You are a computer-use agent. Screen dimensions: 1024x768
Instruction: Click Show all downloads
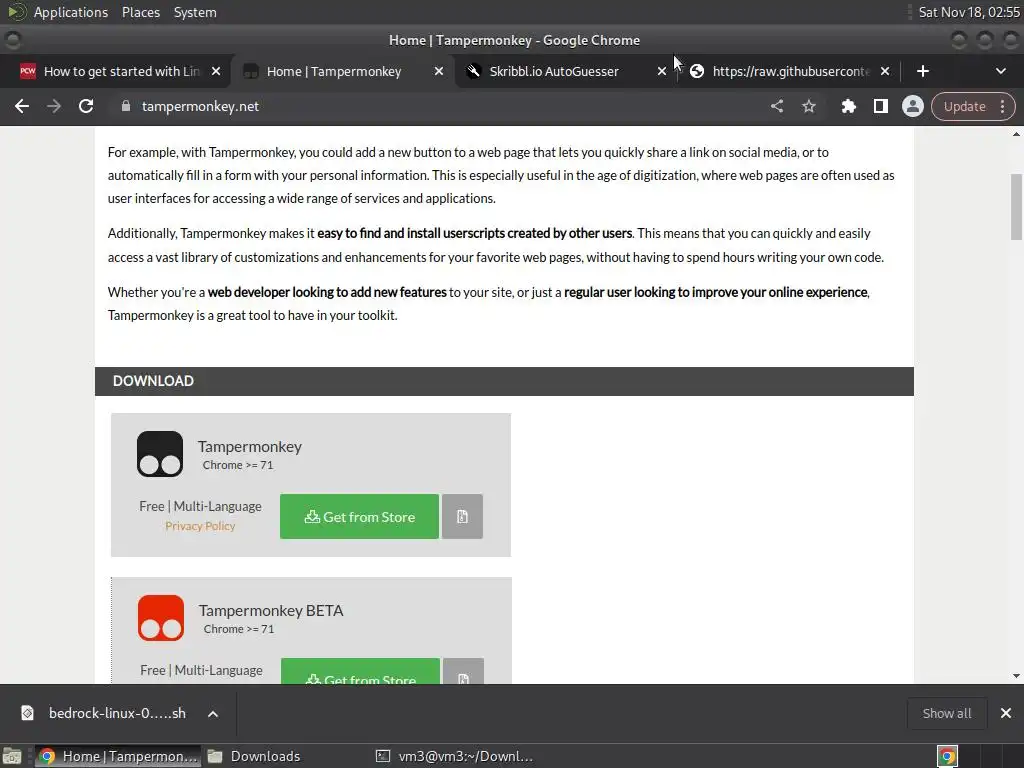coord(946,713)
